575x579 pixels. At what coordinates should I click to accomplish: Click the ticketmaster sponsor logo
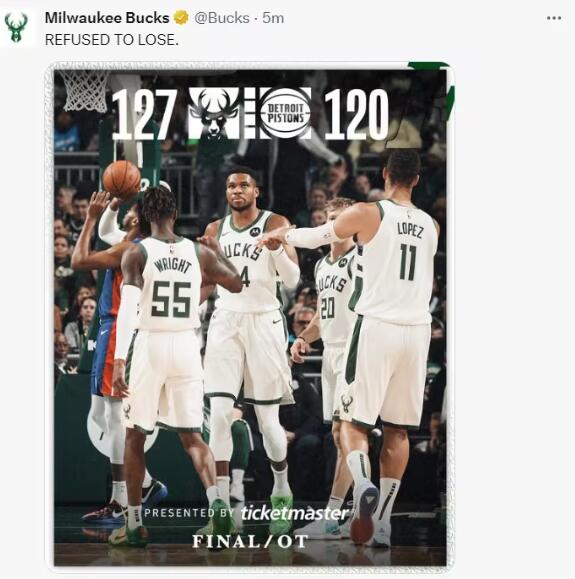pos(294,513)
